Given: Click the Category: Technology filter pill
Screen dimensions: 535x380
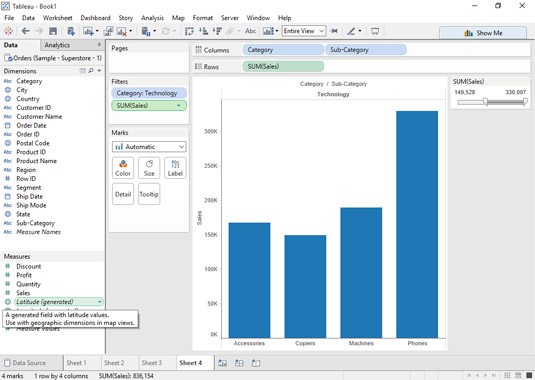Looking at the screenshot, I should pos(149,93).
